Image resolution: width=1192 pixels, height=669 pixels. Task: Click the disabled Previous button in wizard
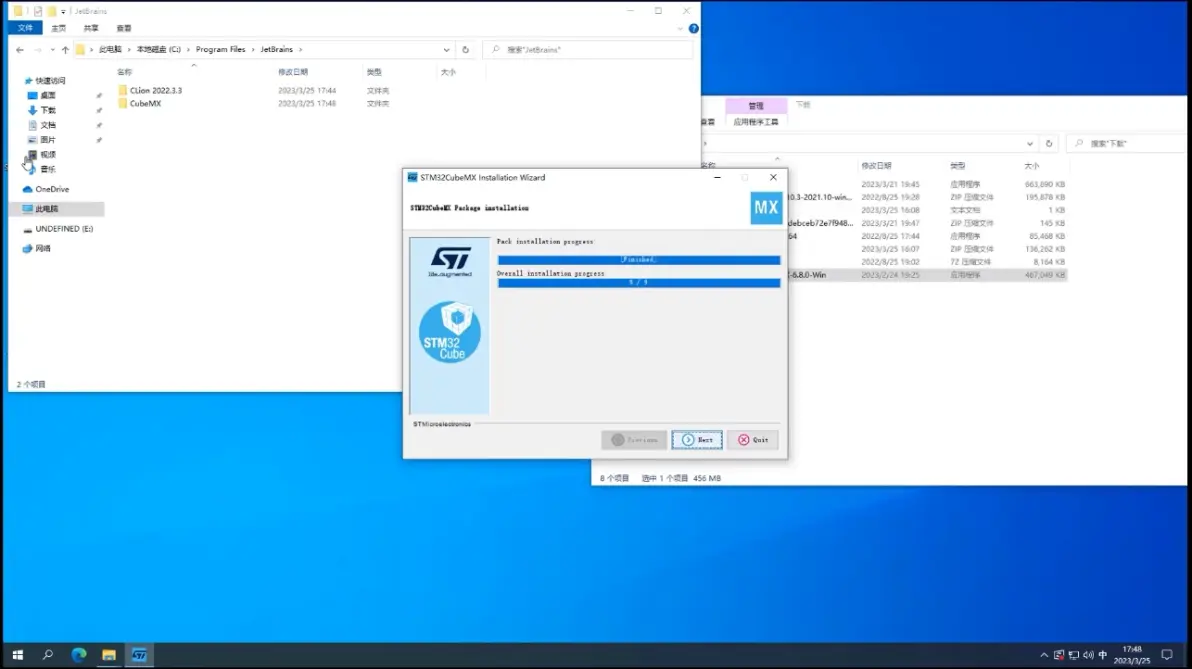[634, 439]
